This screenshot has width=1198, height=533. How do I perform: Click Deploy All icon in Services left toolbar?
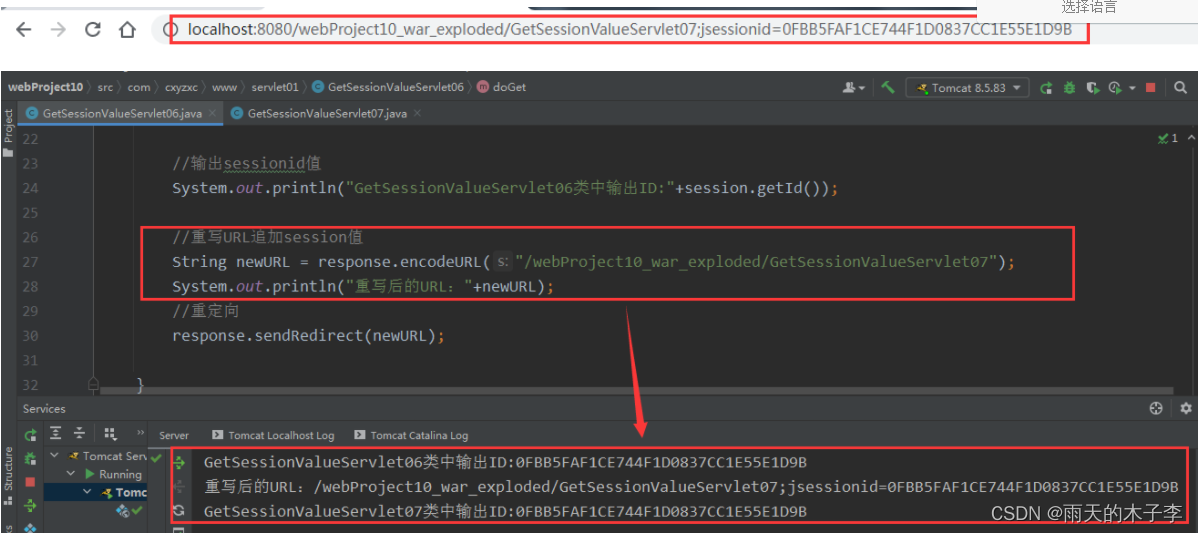pyautogui.click(x=31, y=505)
